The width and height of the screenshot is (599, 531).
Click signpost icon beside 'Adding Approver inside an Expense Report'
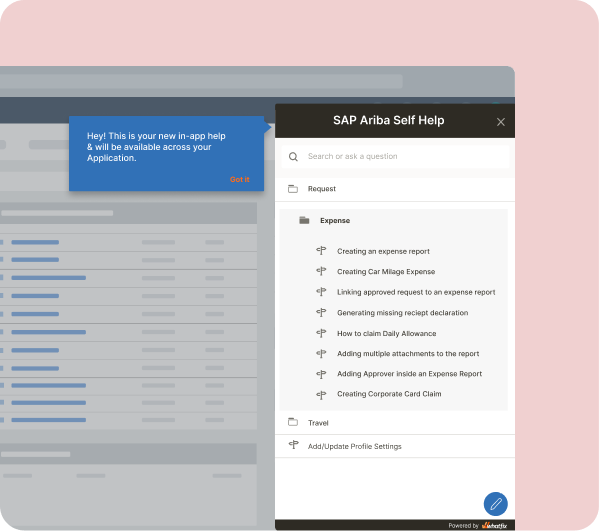[321, 374]
